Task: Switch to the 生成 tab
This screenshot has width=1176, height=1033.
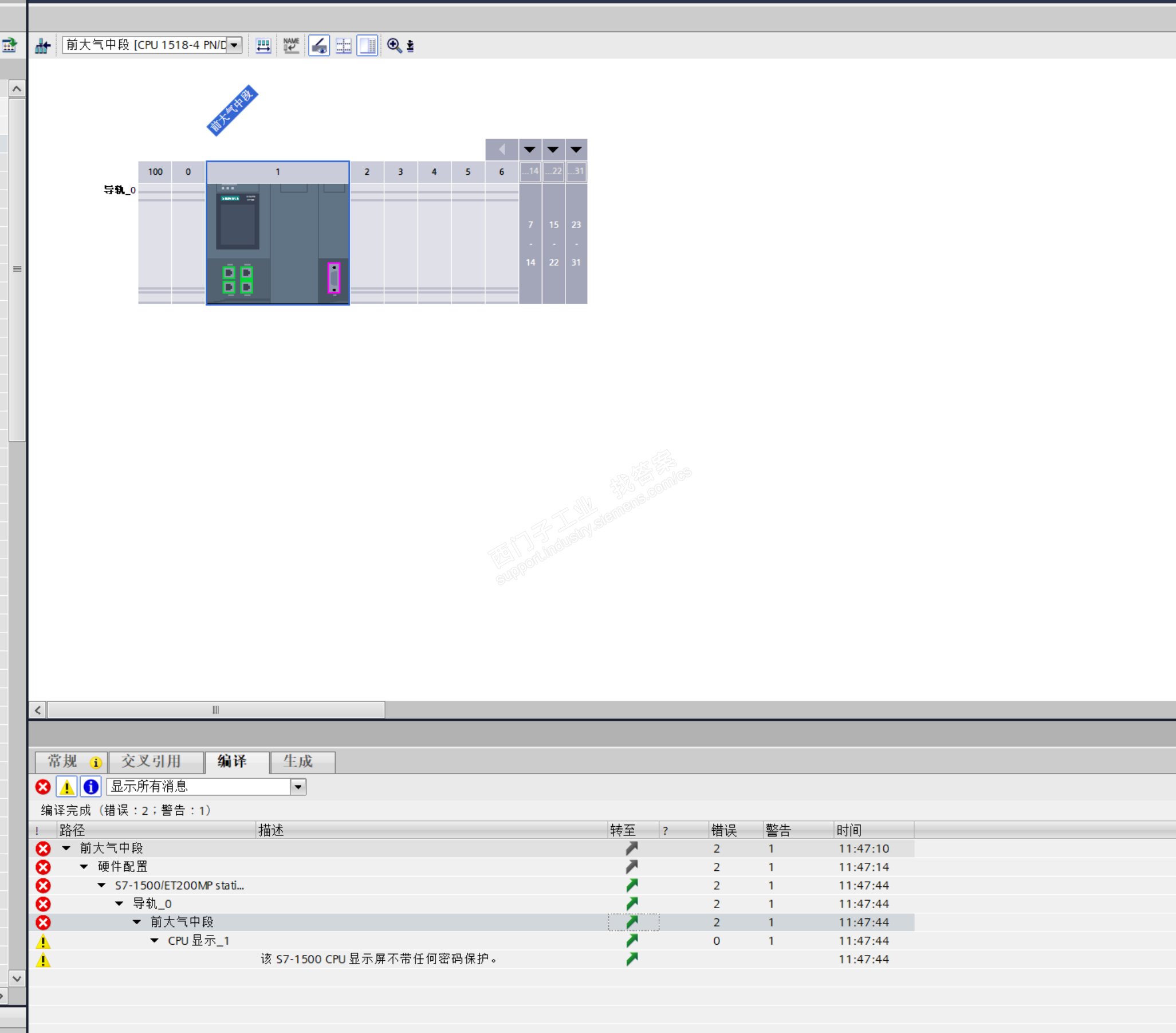Action: click(297, 761)
